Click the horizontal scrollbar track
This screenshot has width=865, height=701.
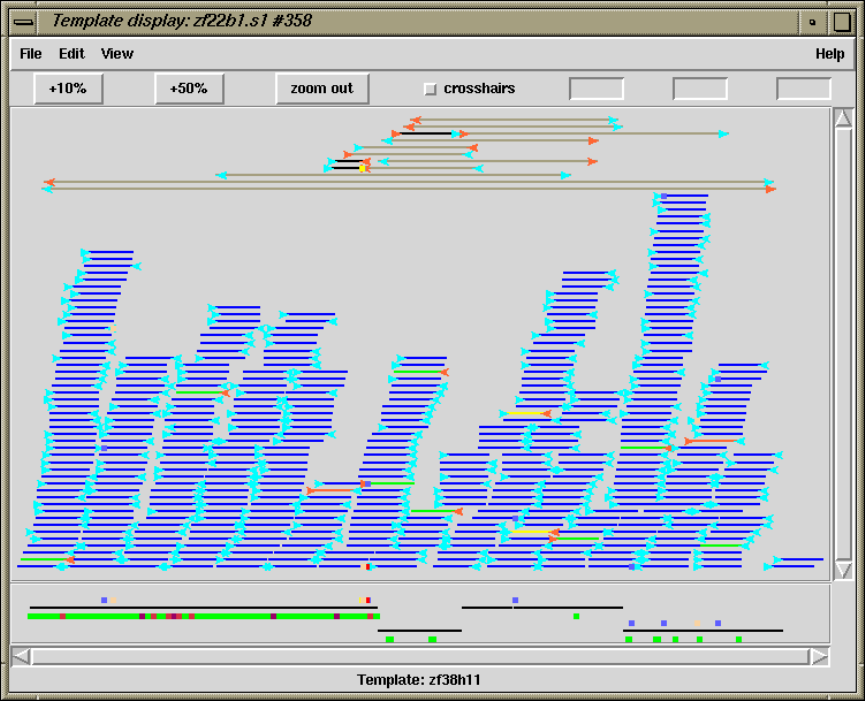[x=420, y=656]
